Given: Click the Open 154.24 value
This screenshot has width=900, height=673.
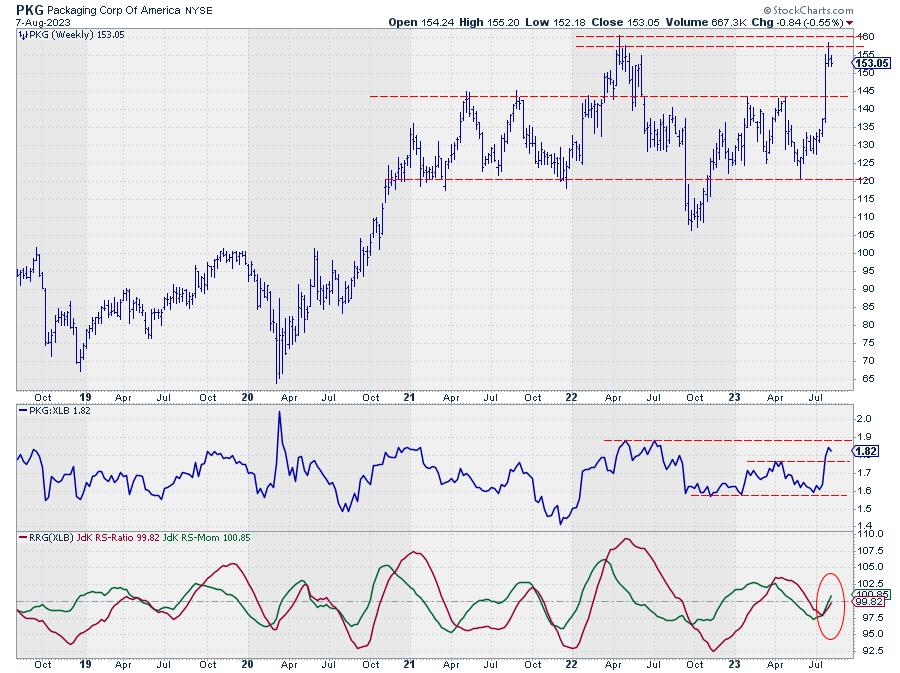Looking at the screenshot, I should tap(421, 22).
